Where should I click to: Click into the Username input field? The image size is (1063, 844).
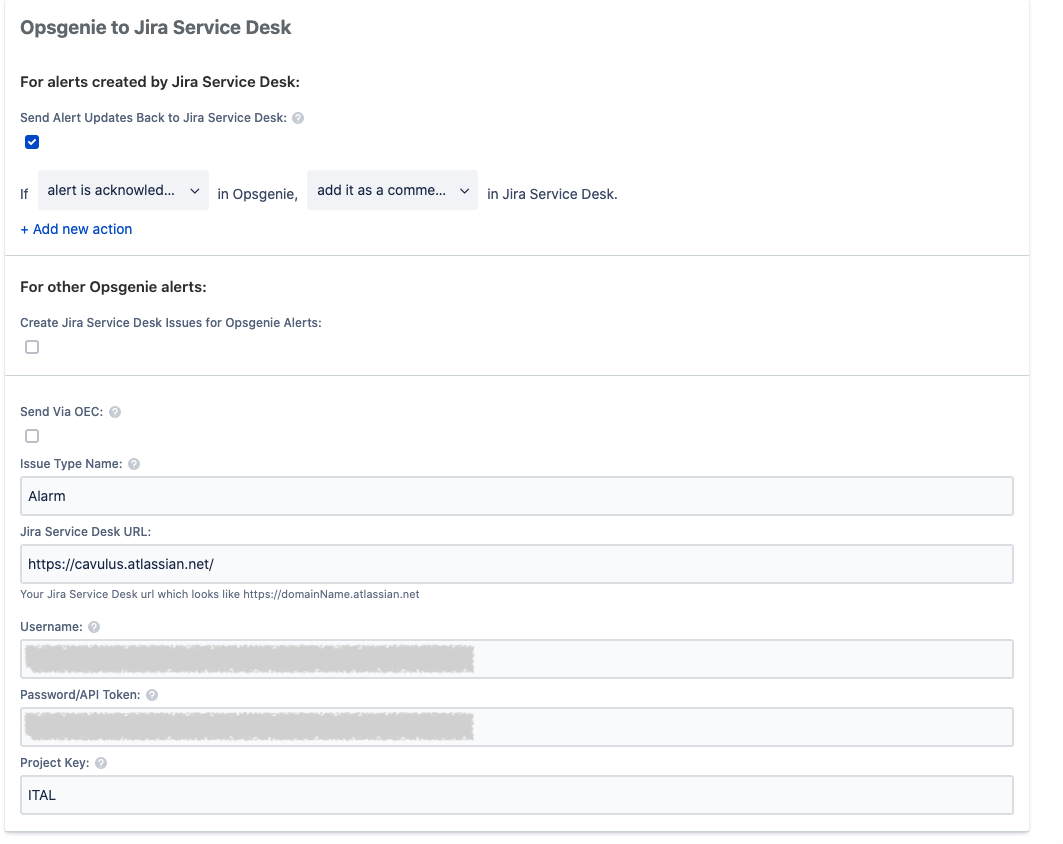pos(517,659)
